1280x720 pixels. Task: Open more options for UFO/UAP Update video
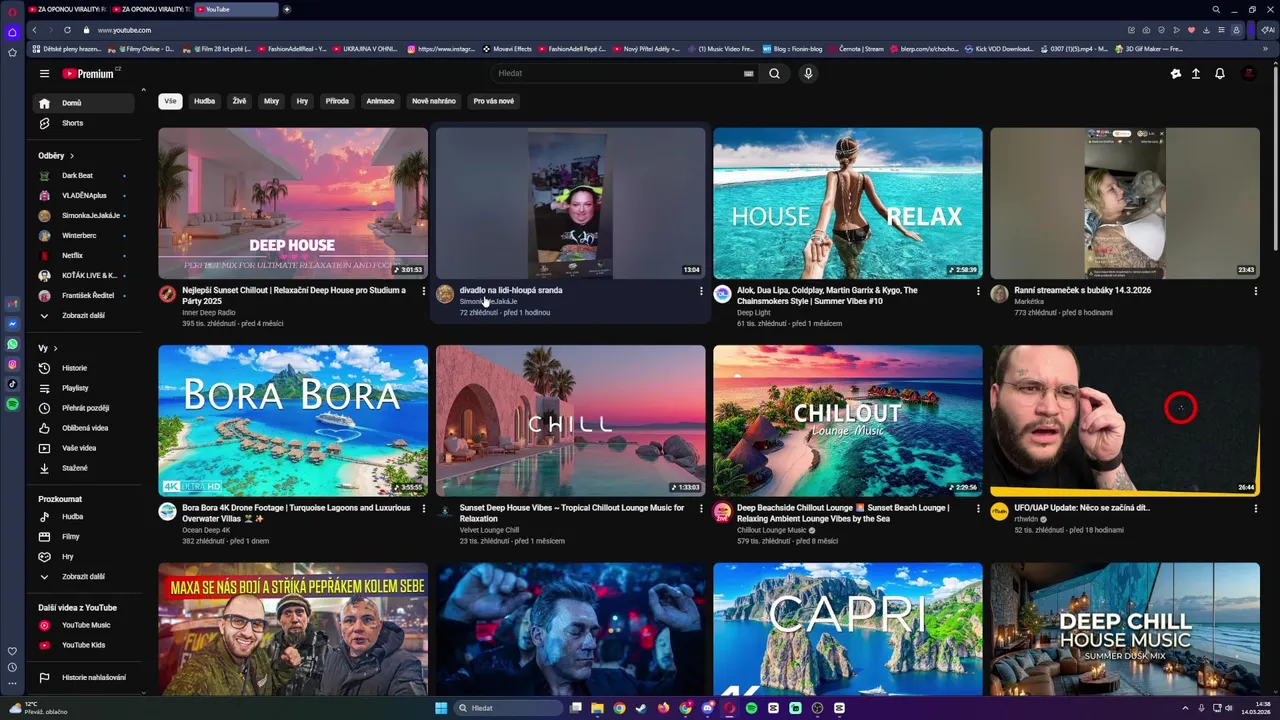click(x=1255, y=509)
